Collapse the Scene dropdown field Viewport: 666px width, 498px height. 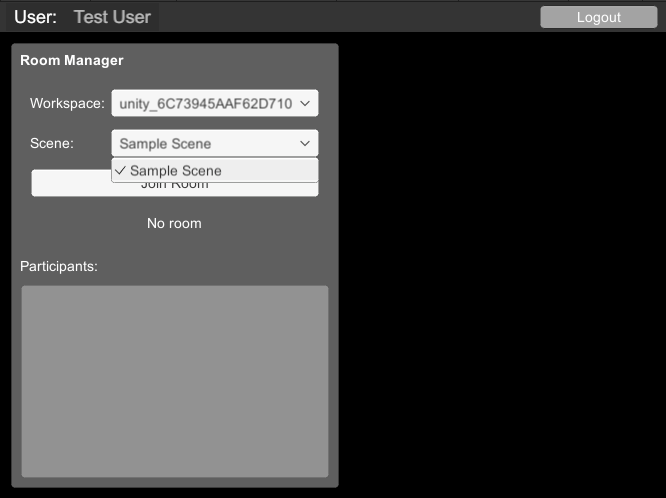click(x=214, y=143)
